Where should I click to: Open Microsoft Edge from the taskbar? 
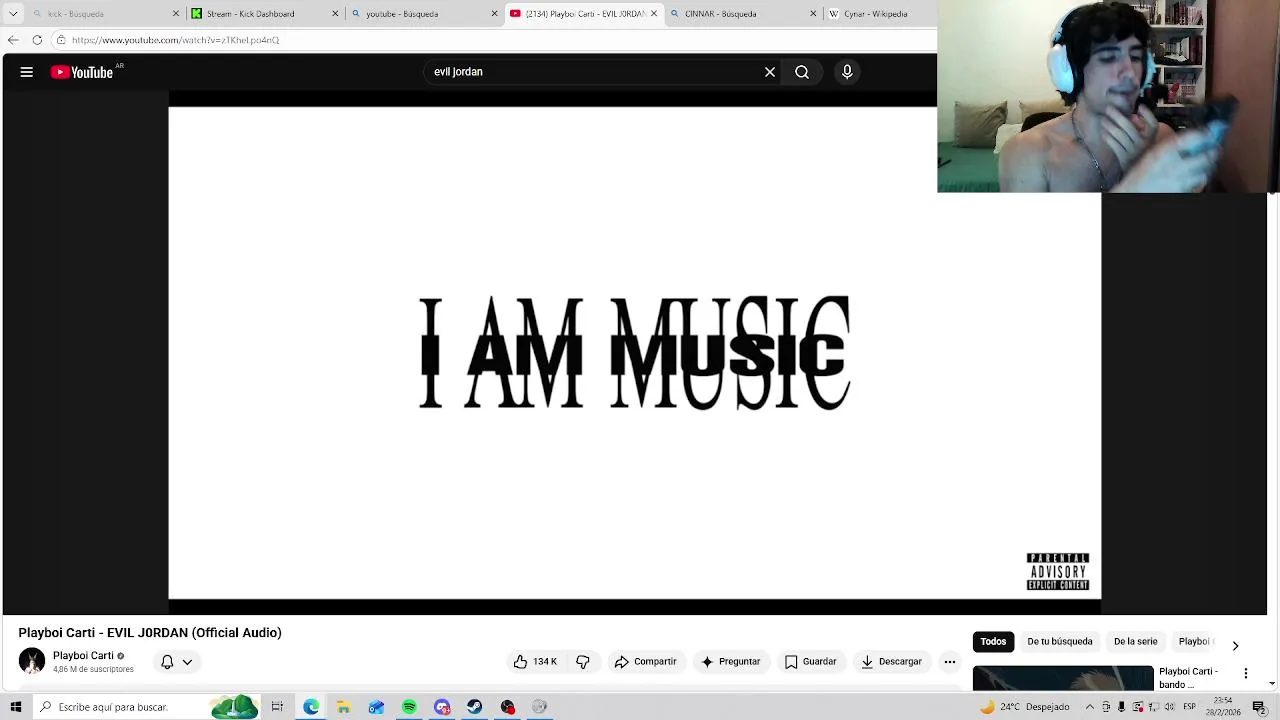point(311,707)
